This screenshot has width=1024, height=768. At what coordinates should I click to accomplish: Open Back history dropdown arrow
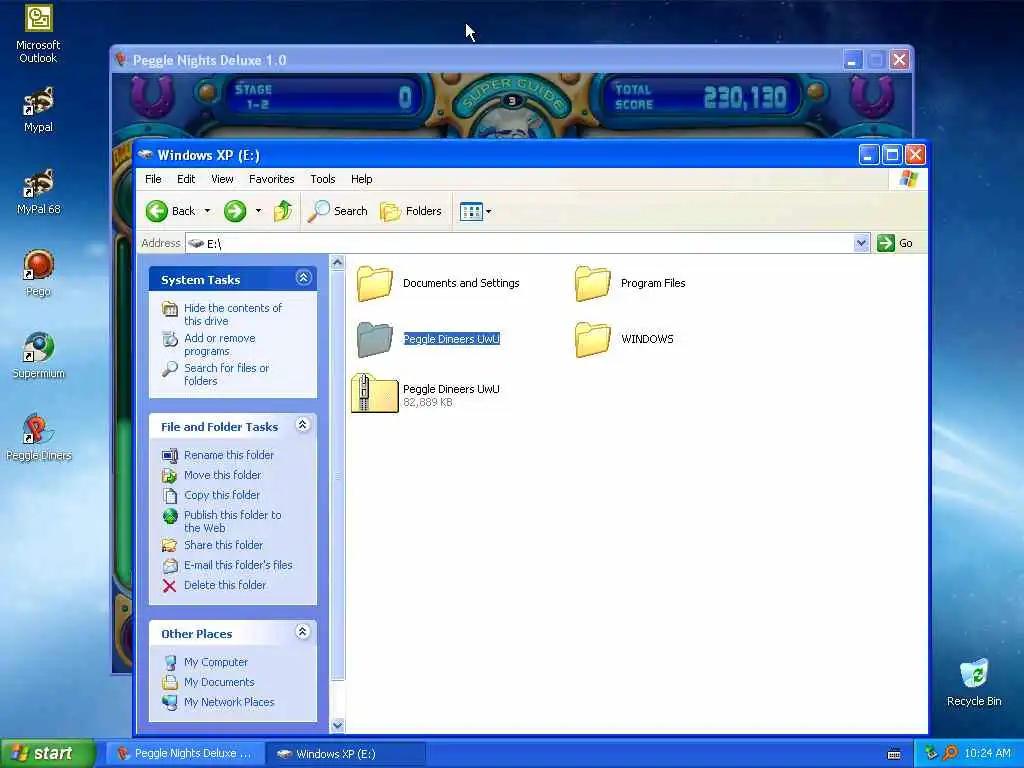(x=208, y=211)
